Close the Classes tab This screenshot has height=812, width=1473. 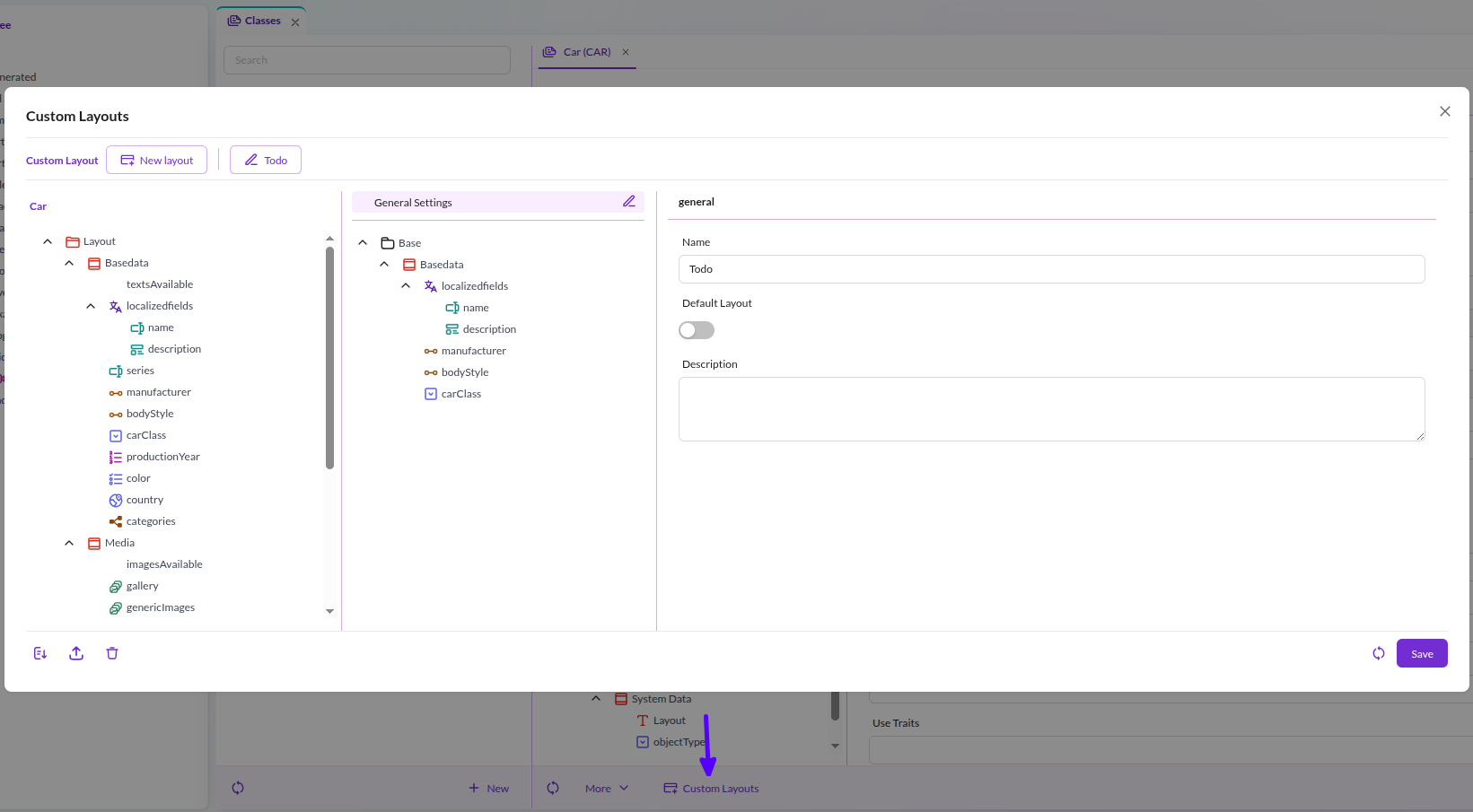295,22
